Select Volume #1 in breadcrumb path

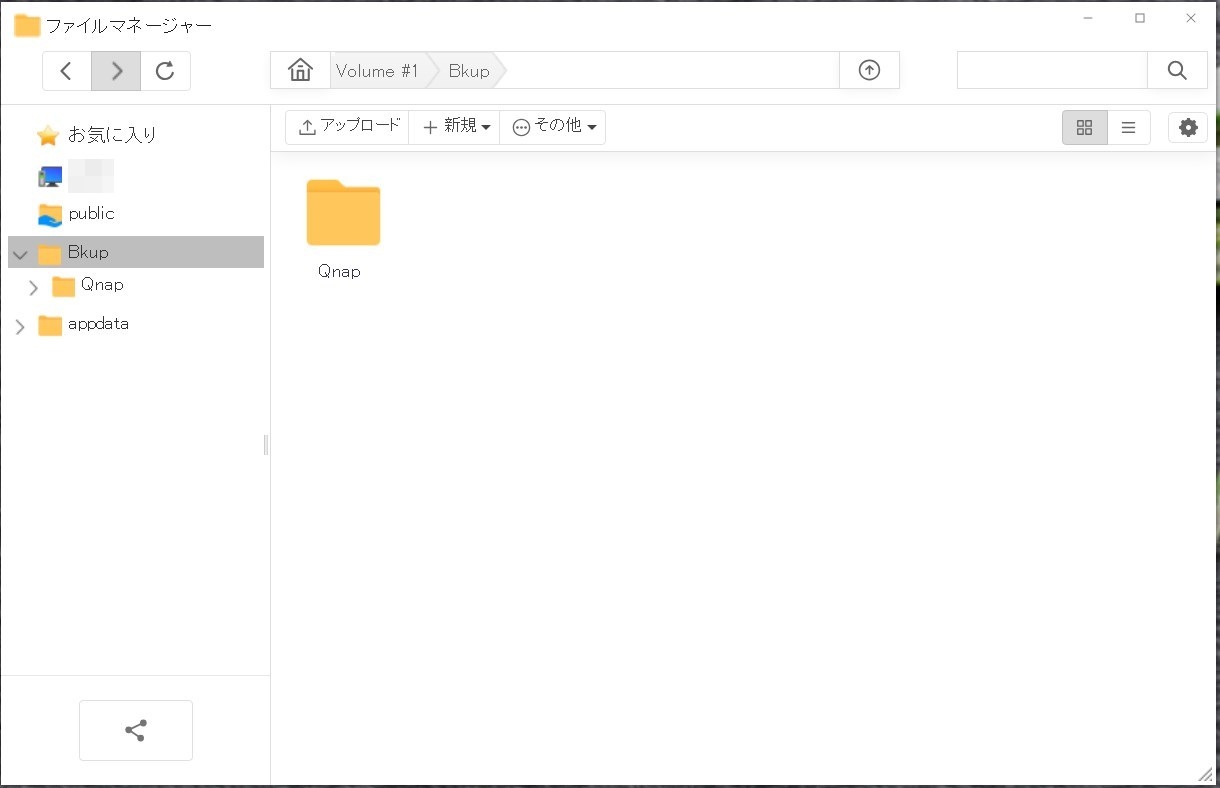pyautogui.click(x=377, y=71)
